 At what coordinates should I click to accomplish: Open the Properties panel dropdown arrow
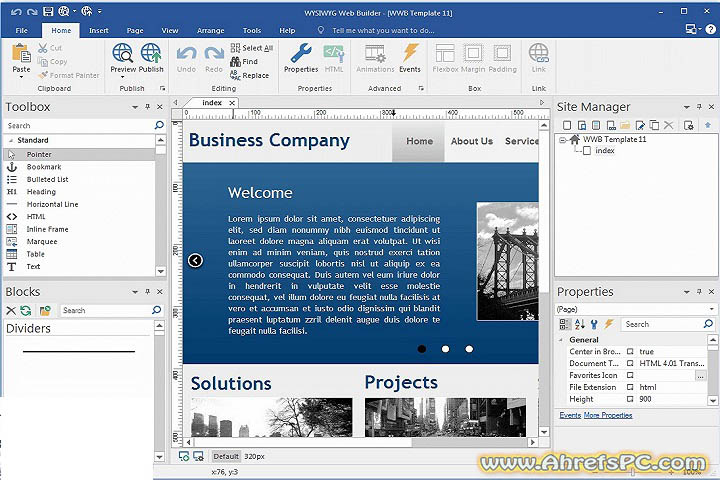(x=686, y=292)
